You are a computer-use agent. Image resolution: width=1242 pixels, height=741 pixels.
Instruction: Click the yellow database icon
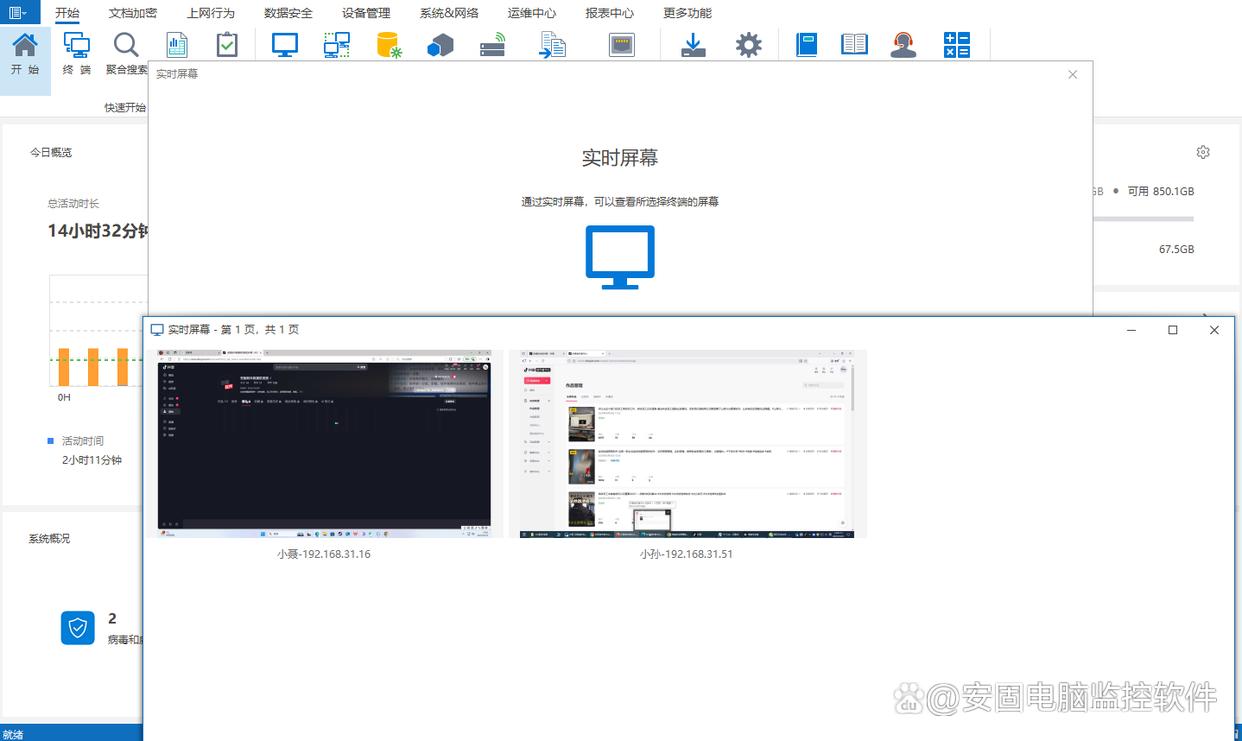pyautogui.click(x=388, y=45)
